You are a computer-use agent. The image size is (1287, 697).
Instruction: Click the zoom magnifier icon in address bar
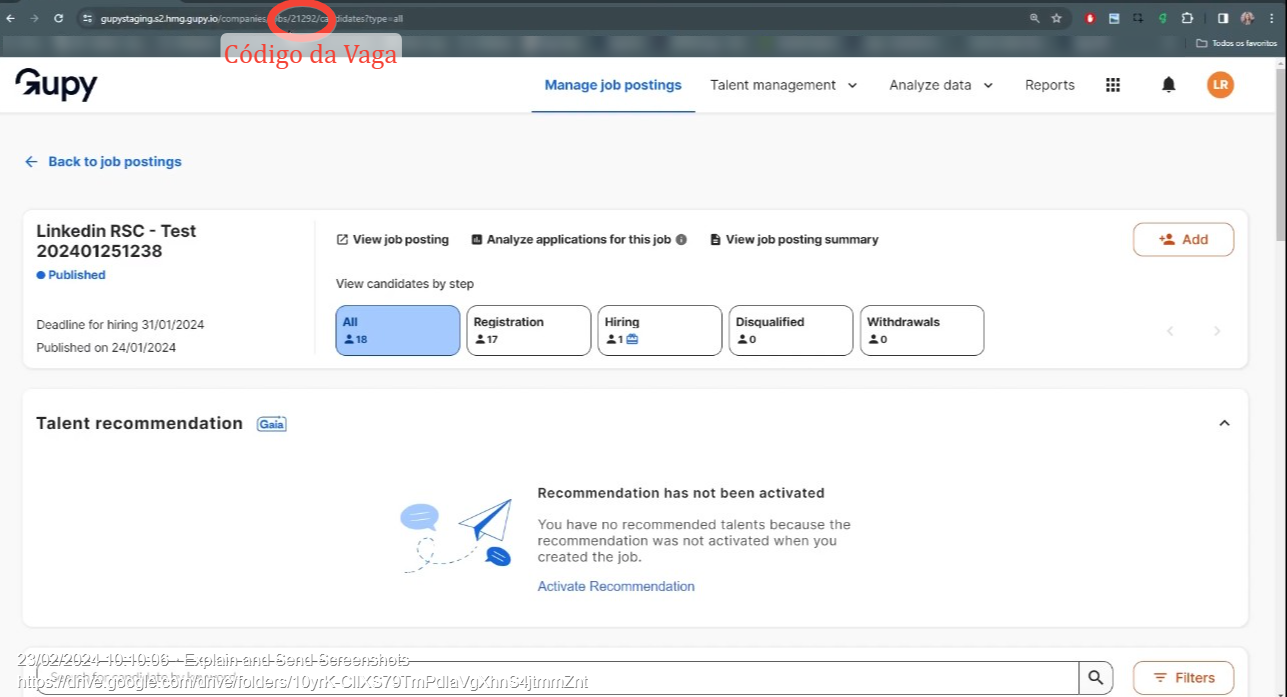point(1034,18)
